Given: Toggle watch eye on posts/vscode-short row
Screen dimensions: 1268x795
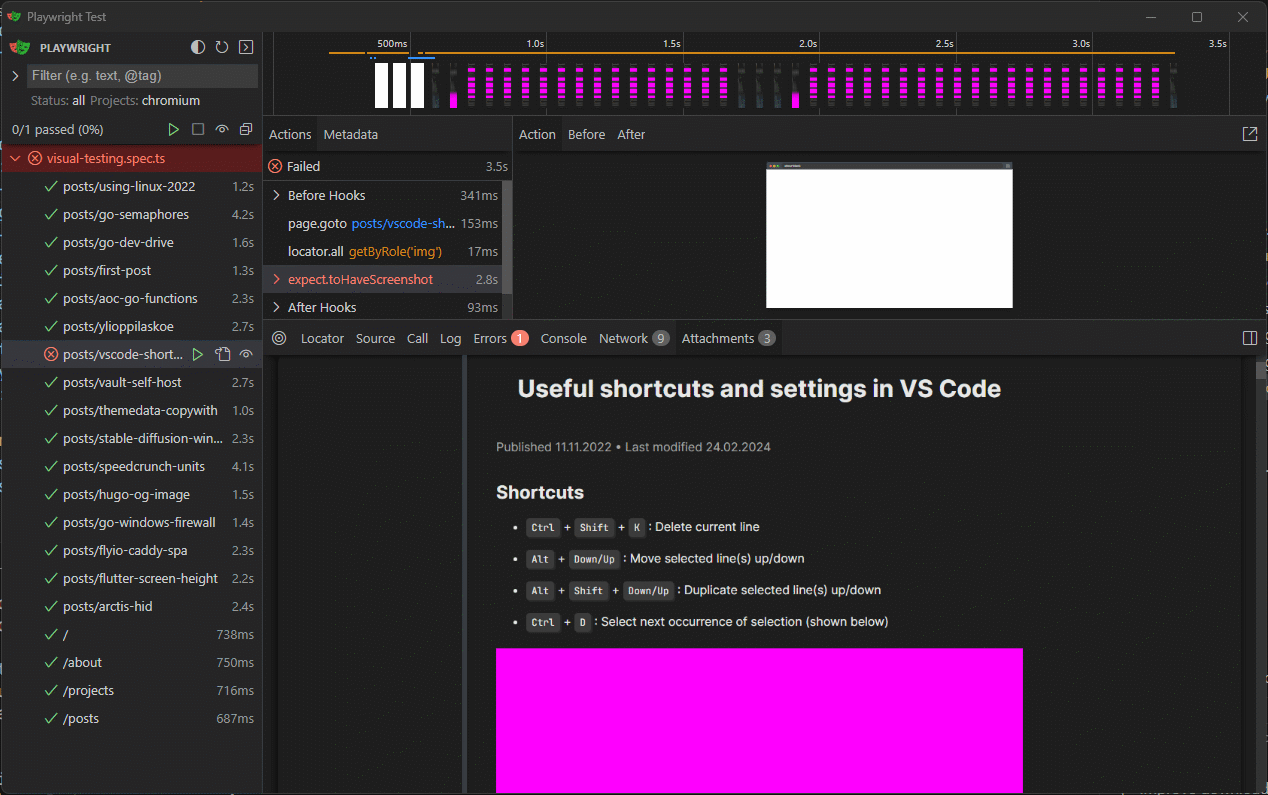Looking at the screenshot, I should [x=246, y=354].
